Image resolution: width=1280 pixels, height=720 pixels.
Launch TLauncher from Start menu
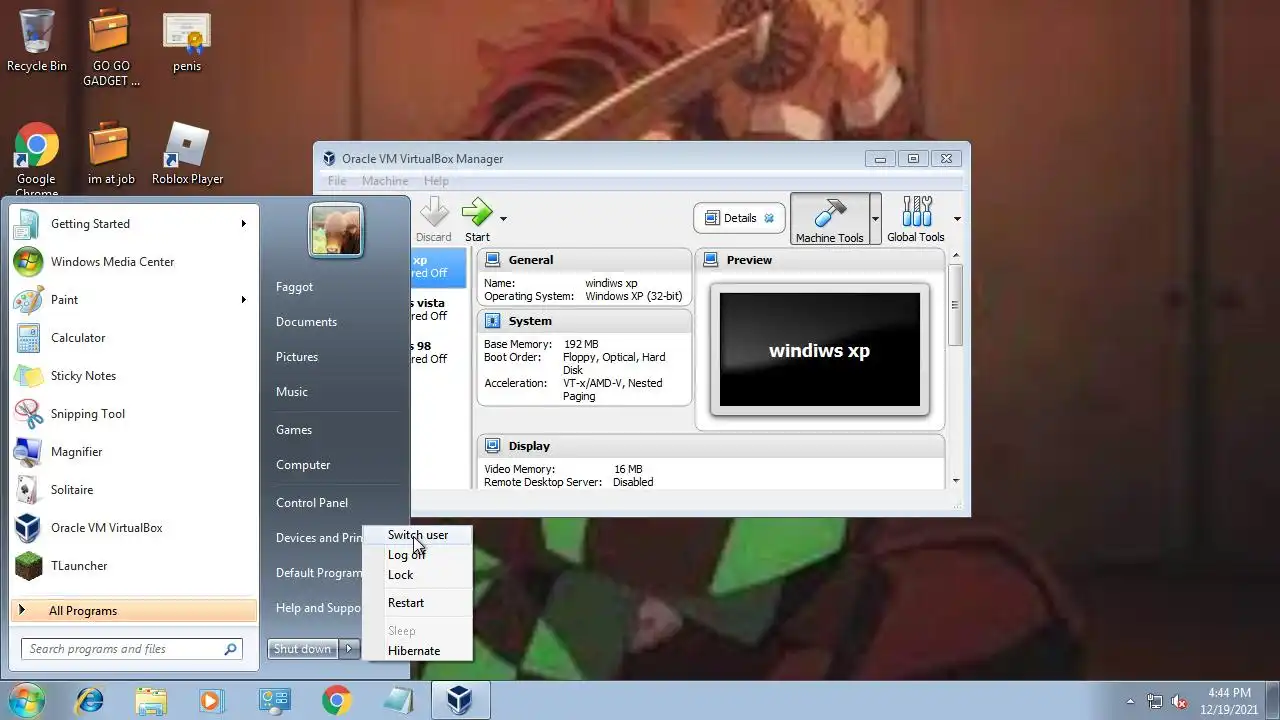[x=133, y=566]
